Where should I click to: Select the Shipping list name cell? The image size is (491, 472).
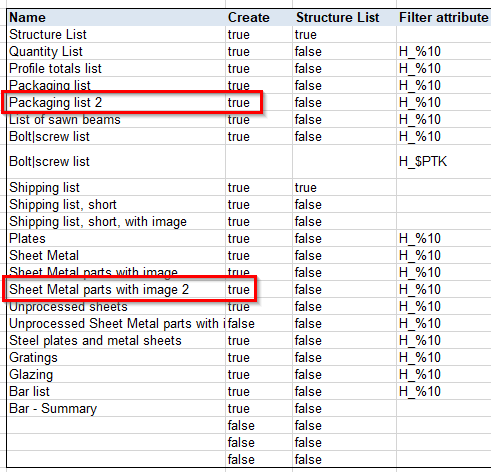(116, 187)
